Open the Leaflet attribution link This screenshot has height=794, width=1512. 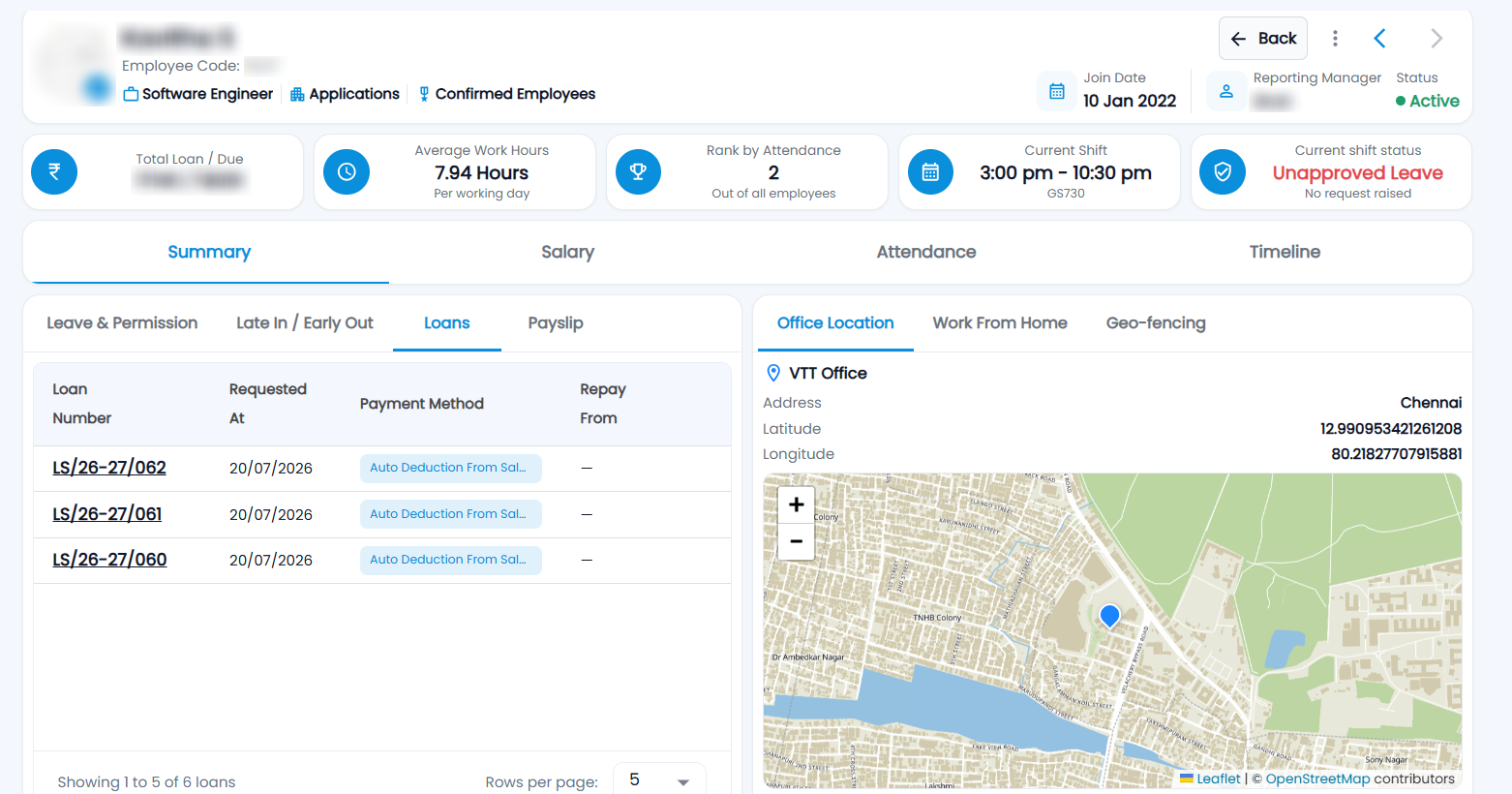(1218, 779)
